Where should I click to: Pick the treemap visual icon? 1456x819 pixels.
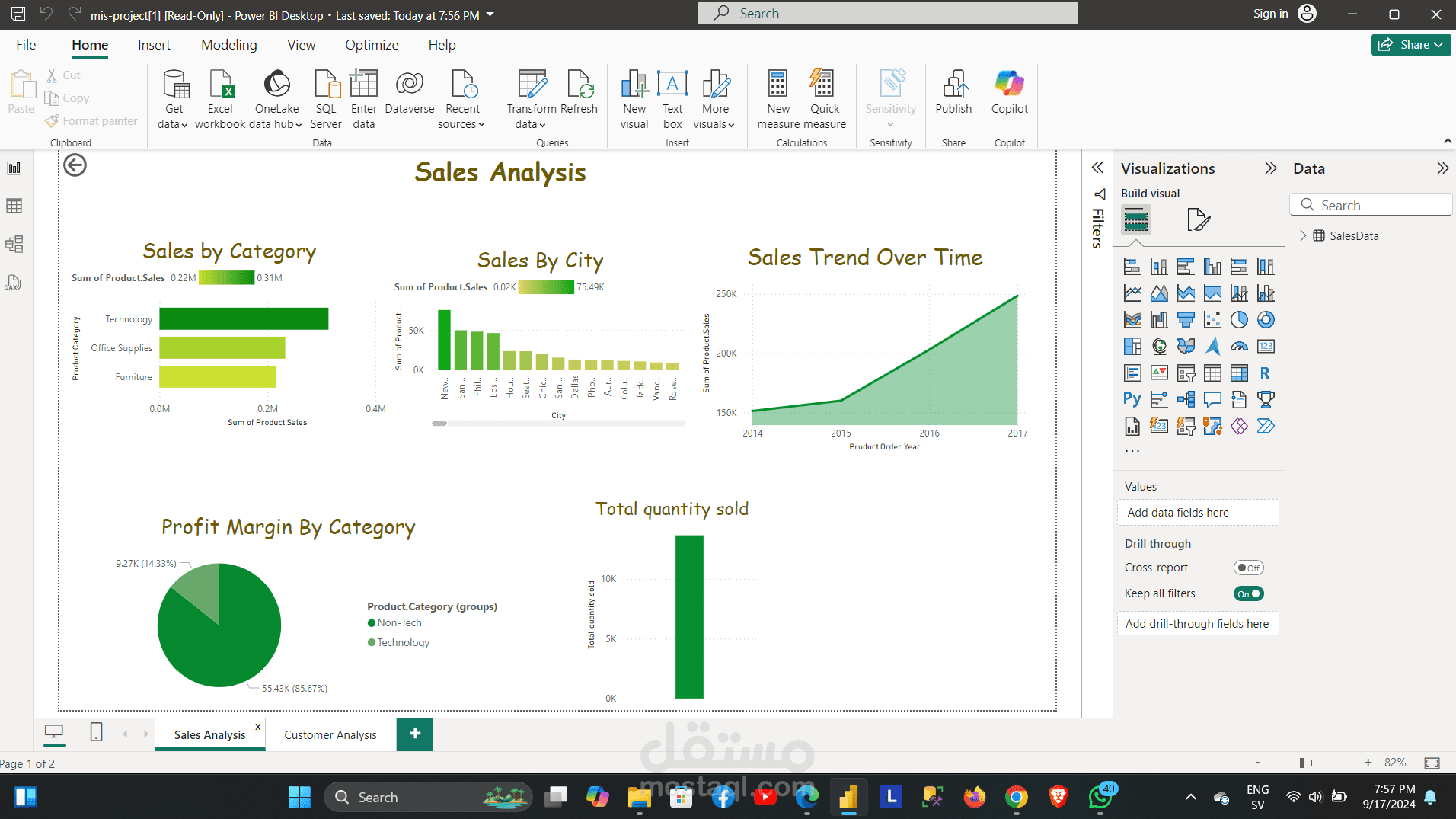coord(1132,347)
